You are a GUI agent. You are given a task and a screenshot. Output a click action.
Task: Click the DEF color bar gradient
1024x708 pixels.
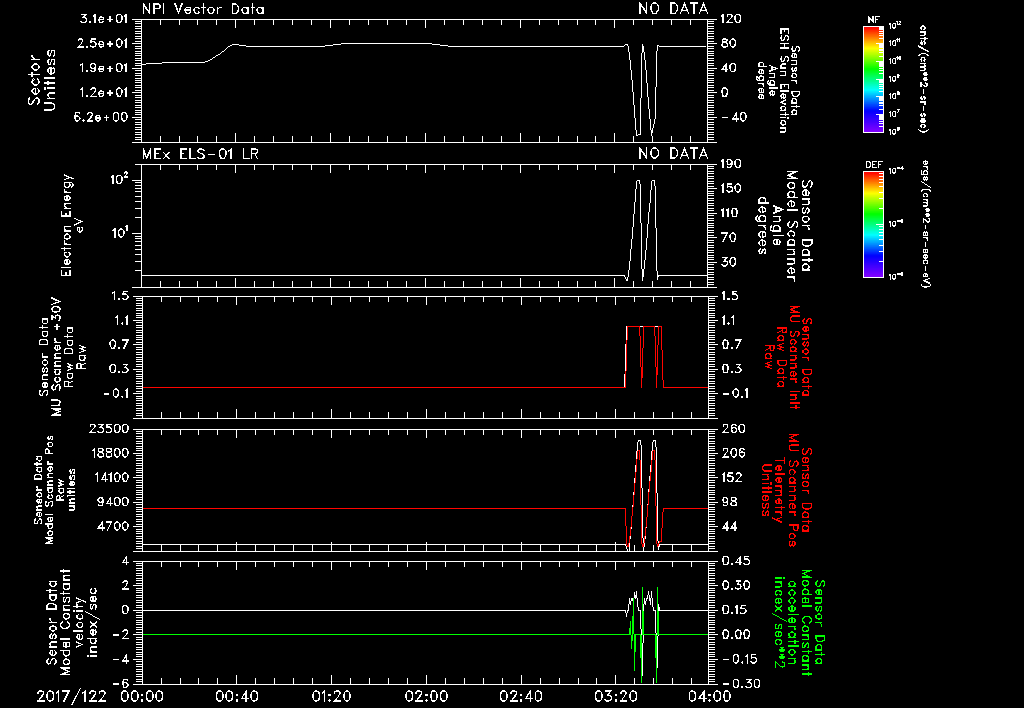click(873, 224)
